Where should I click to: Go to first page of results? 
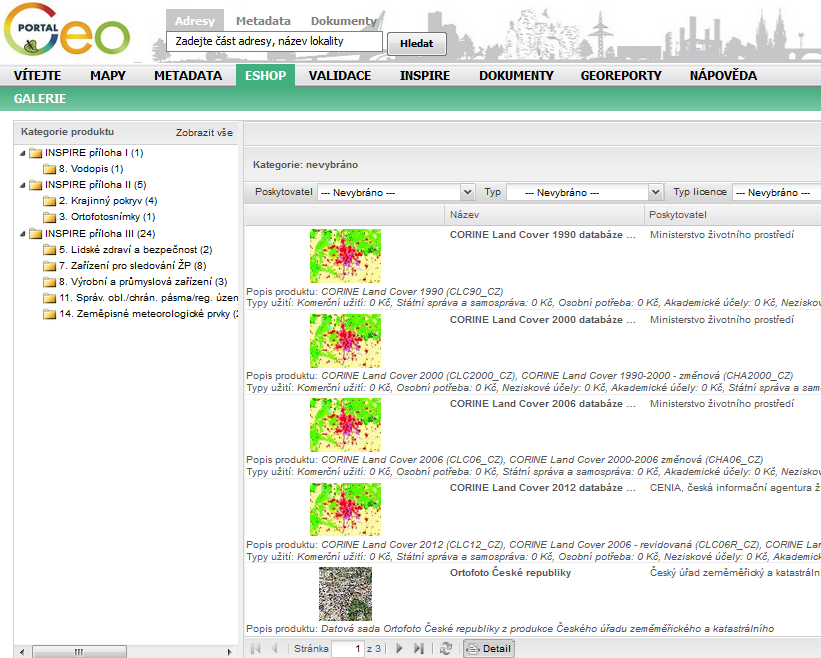[x=256, y=649]
